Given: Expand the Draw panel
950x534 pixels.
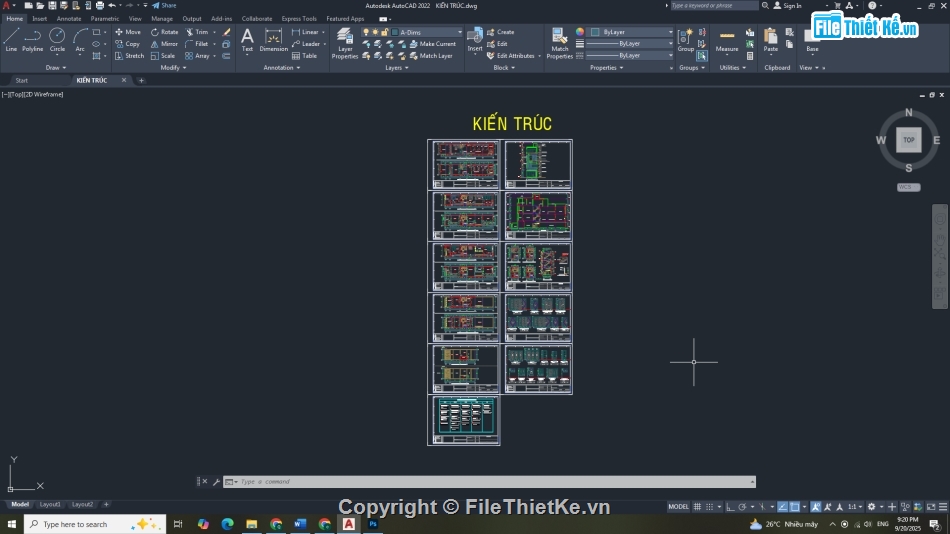Looking at the screenshot, I should tap(56, 68).
